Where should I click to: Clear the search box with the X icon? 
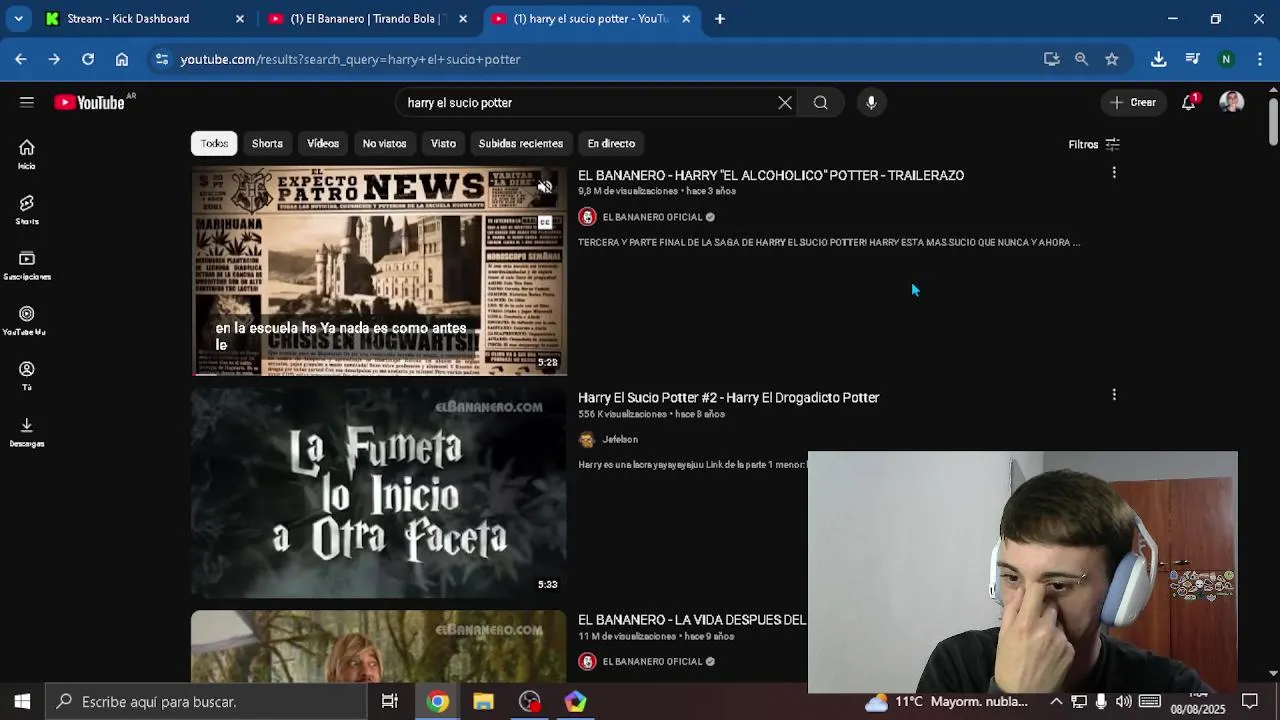click(785, 102)
